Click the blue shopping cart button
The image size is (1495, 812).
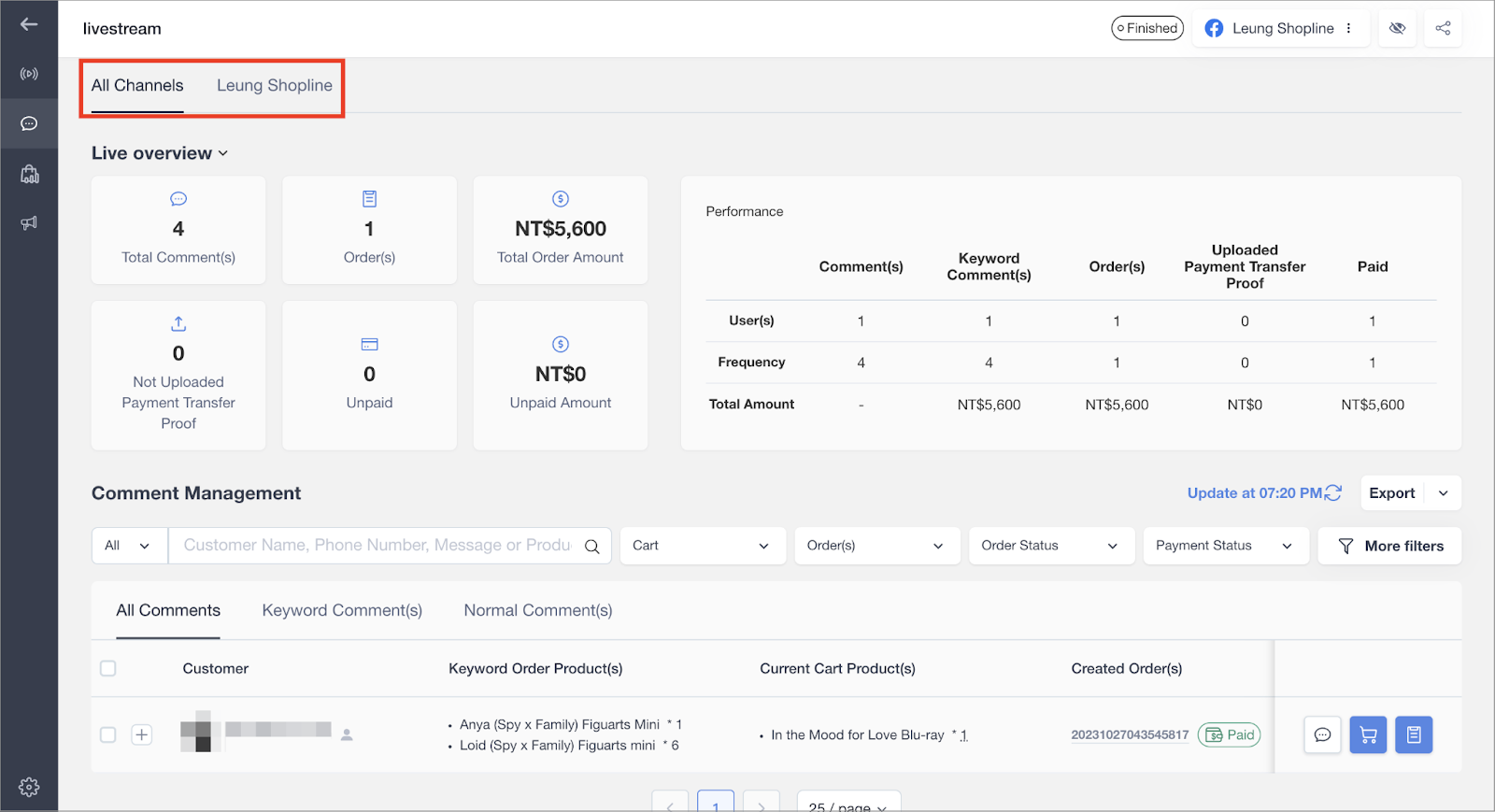tap(1368, 735)
